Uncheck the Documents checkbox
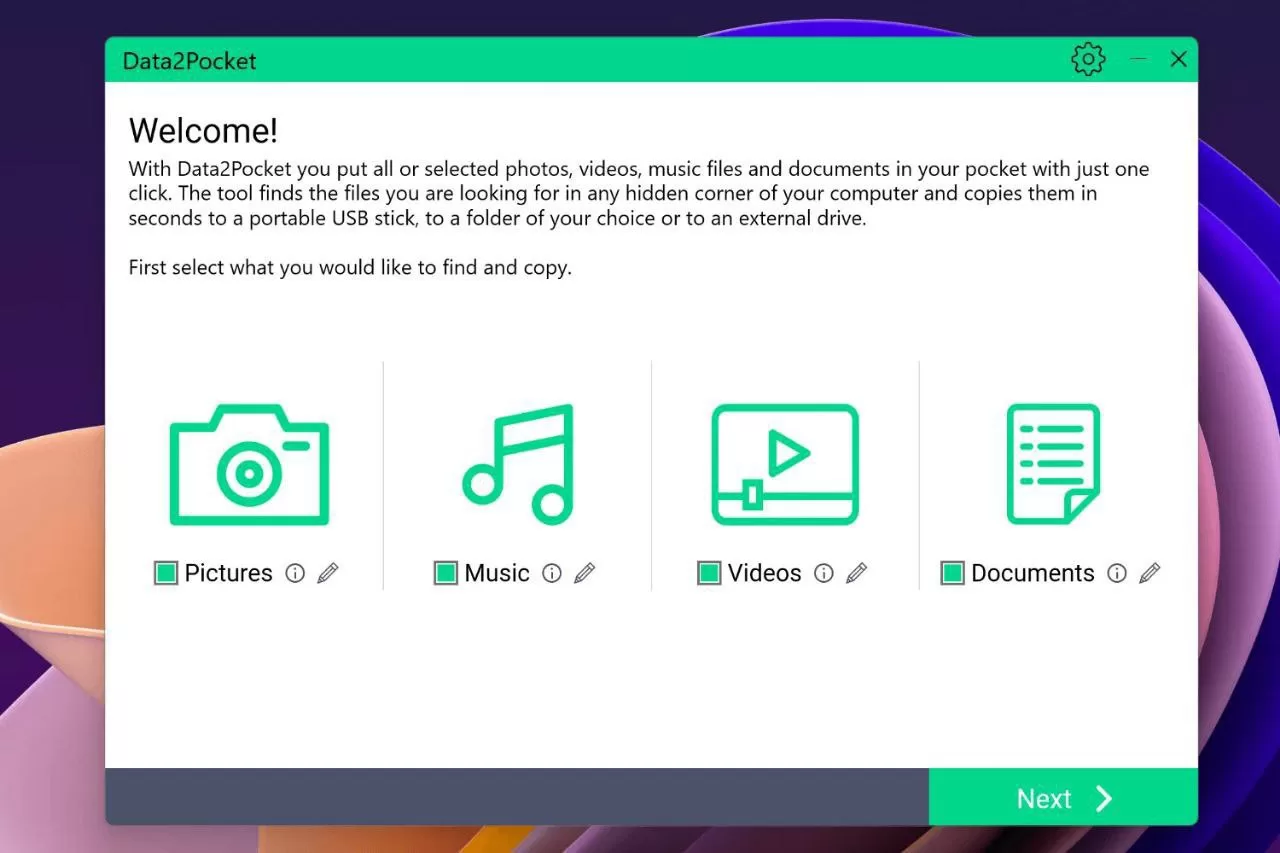The width and height of the screenshot is (1280, 853). 953,573
